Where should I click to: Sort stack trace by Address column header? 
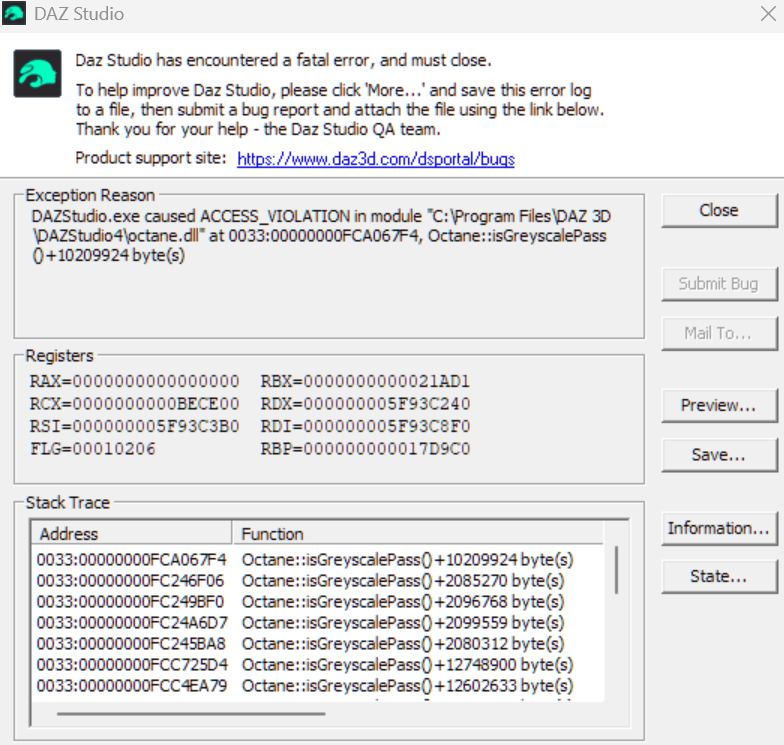132,534
